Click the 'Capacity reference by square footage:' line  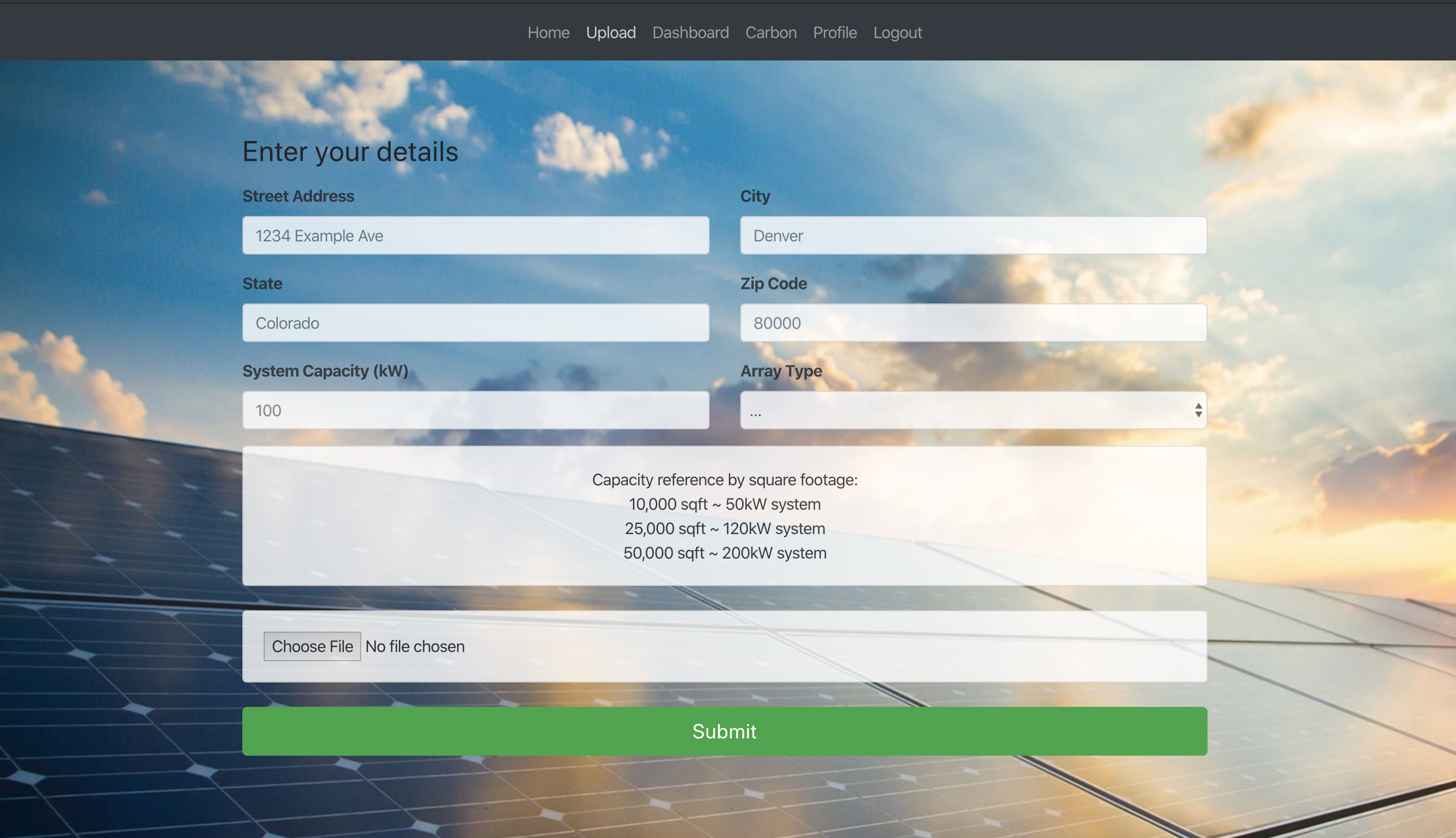click(x=724, y=479)
